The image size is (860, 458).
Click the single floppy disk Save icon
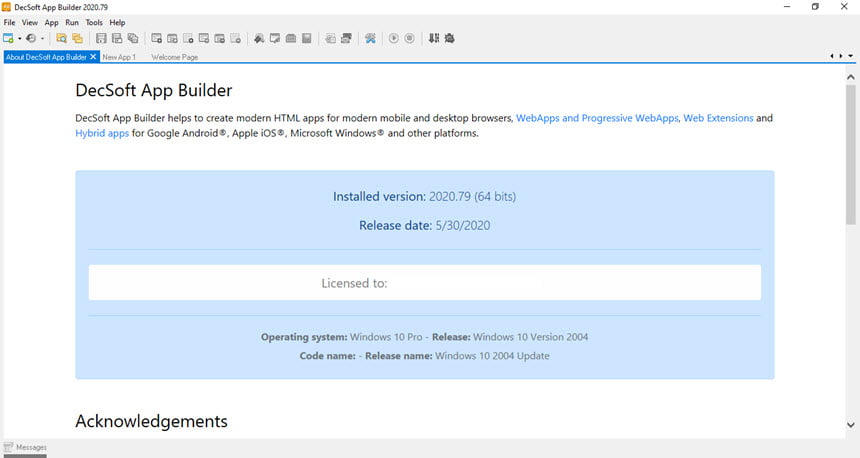click(101, 38)
